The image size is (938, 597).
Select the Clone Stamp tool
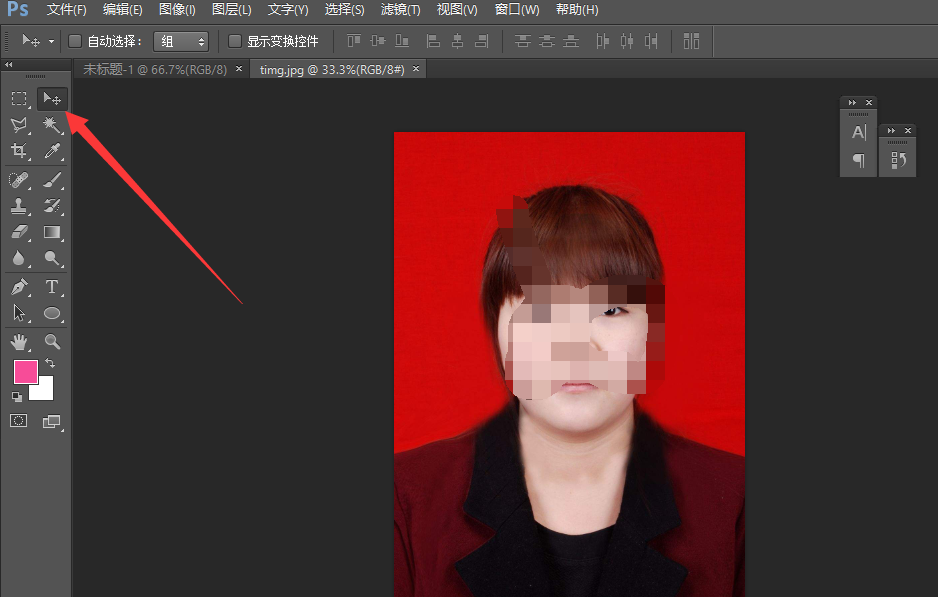(x=19, y=206)
